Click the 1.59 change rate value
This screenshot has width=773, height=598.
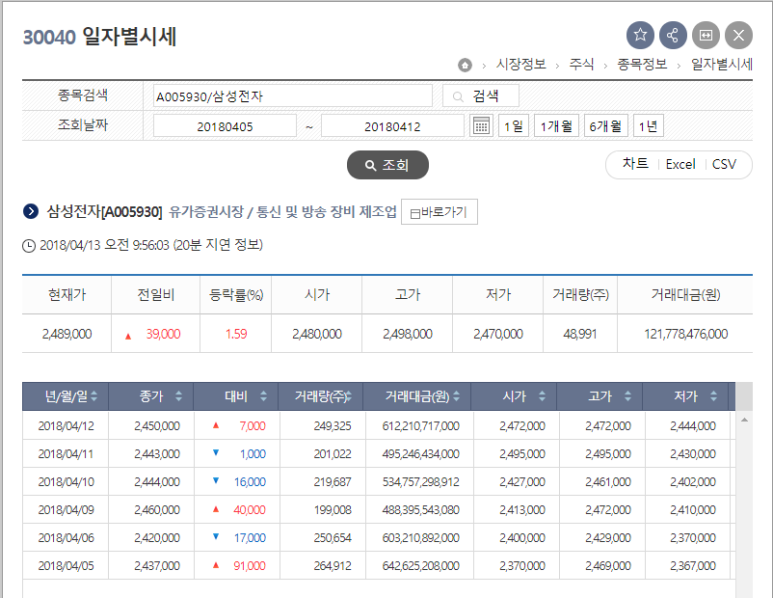click(x=236, y=334)
